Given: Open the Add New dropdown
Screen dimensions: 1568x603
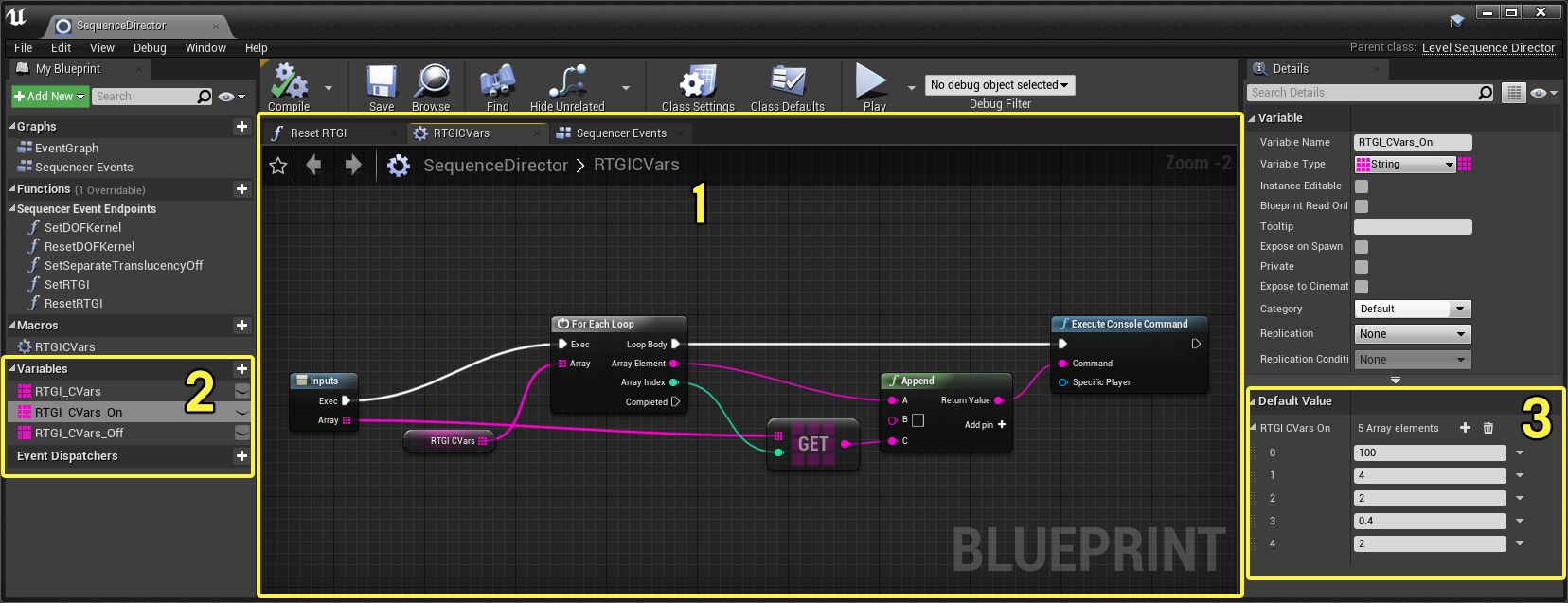Looking at the screenshot, I should click(49, 97).
